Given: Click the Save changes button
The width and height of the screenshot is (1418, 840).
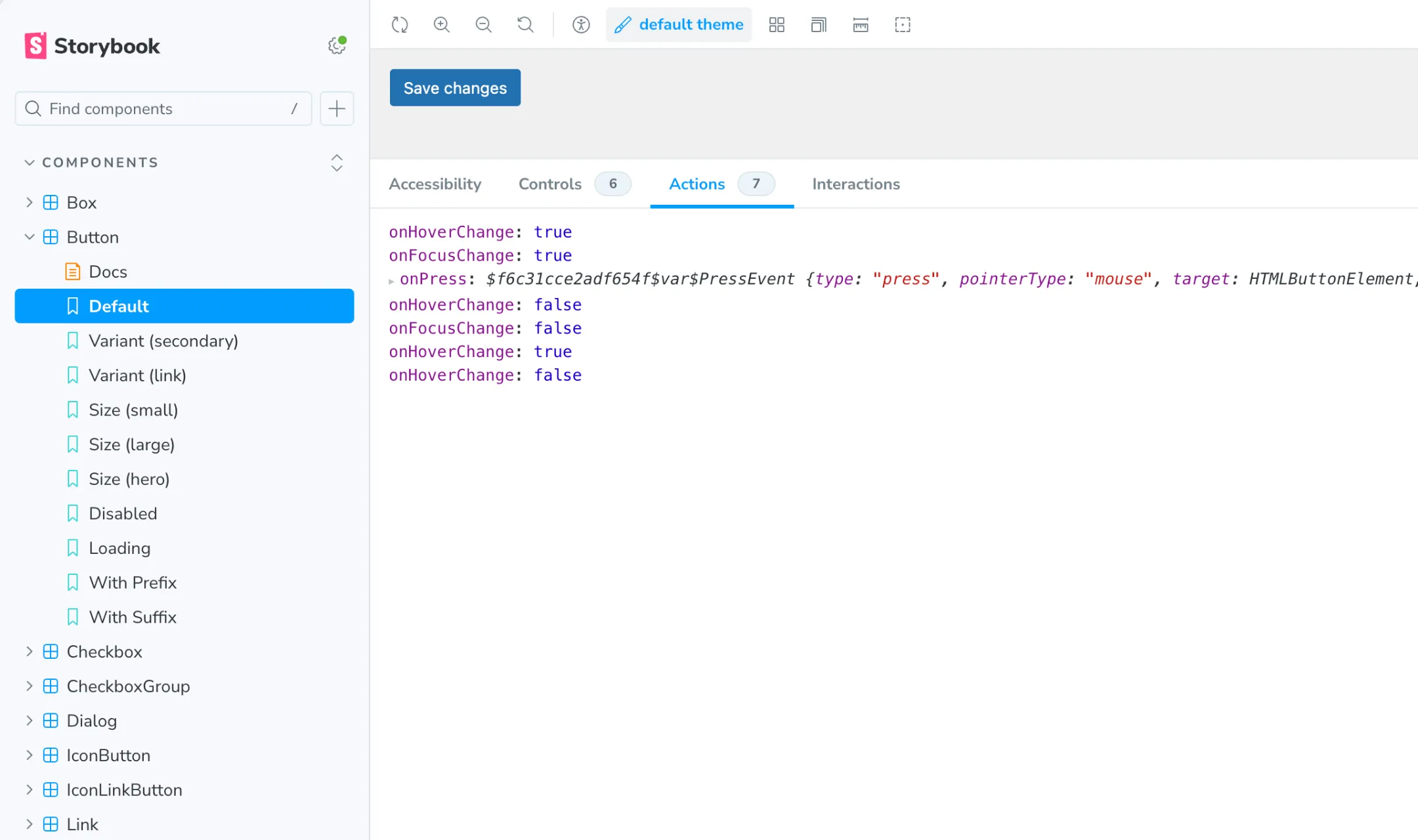Looking at the screenshot, I should (455, 88).
